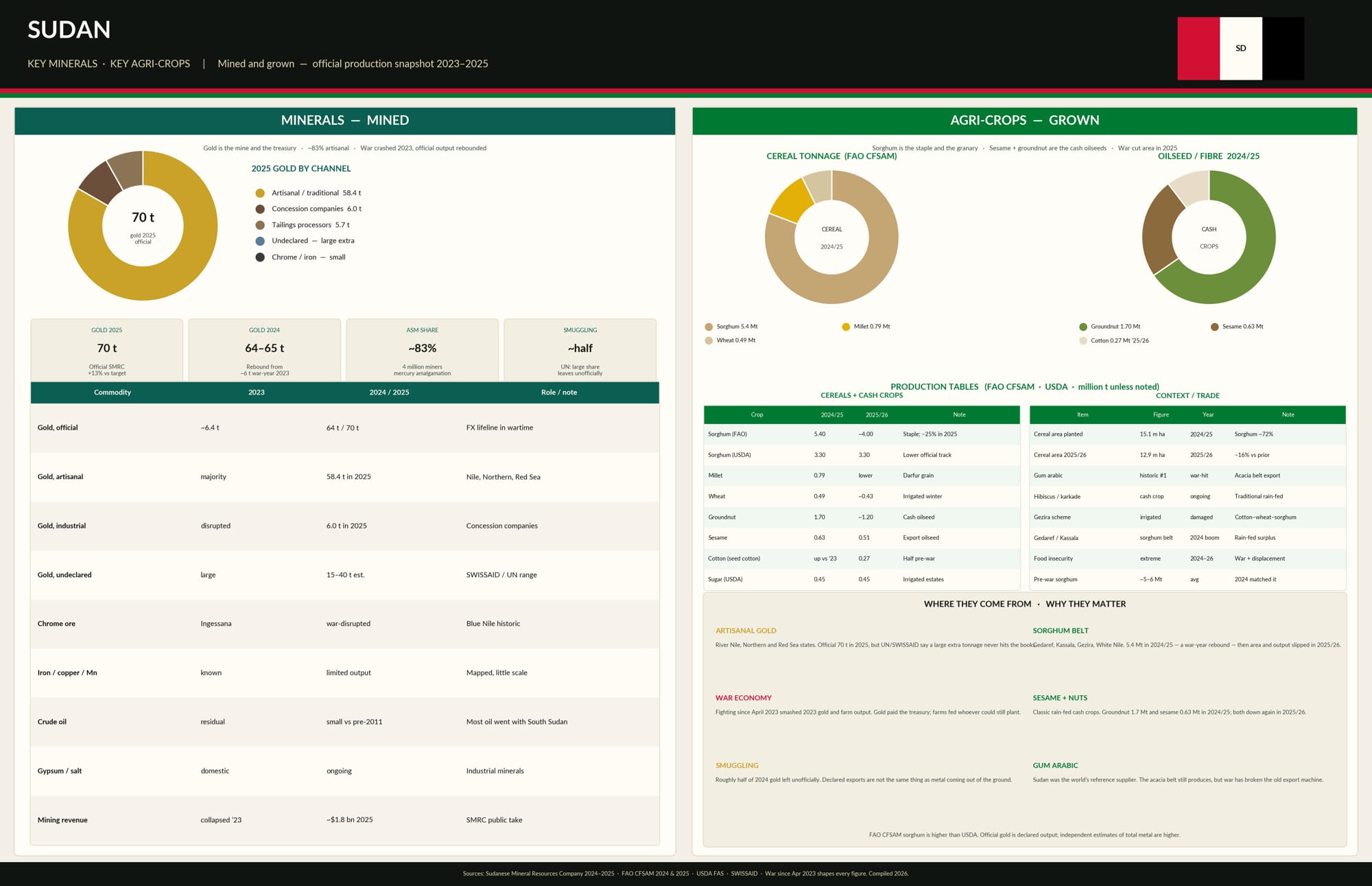Click the Millet 0.79 Mt legend dot

846,327
